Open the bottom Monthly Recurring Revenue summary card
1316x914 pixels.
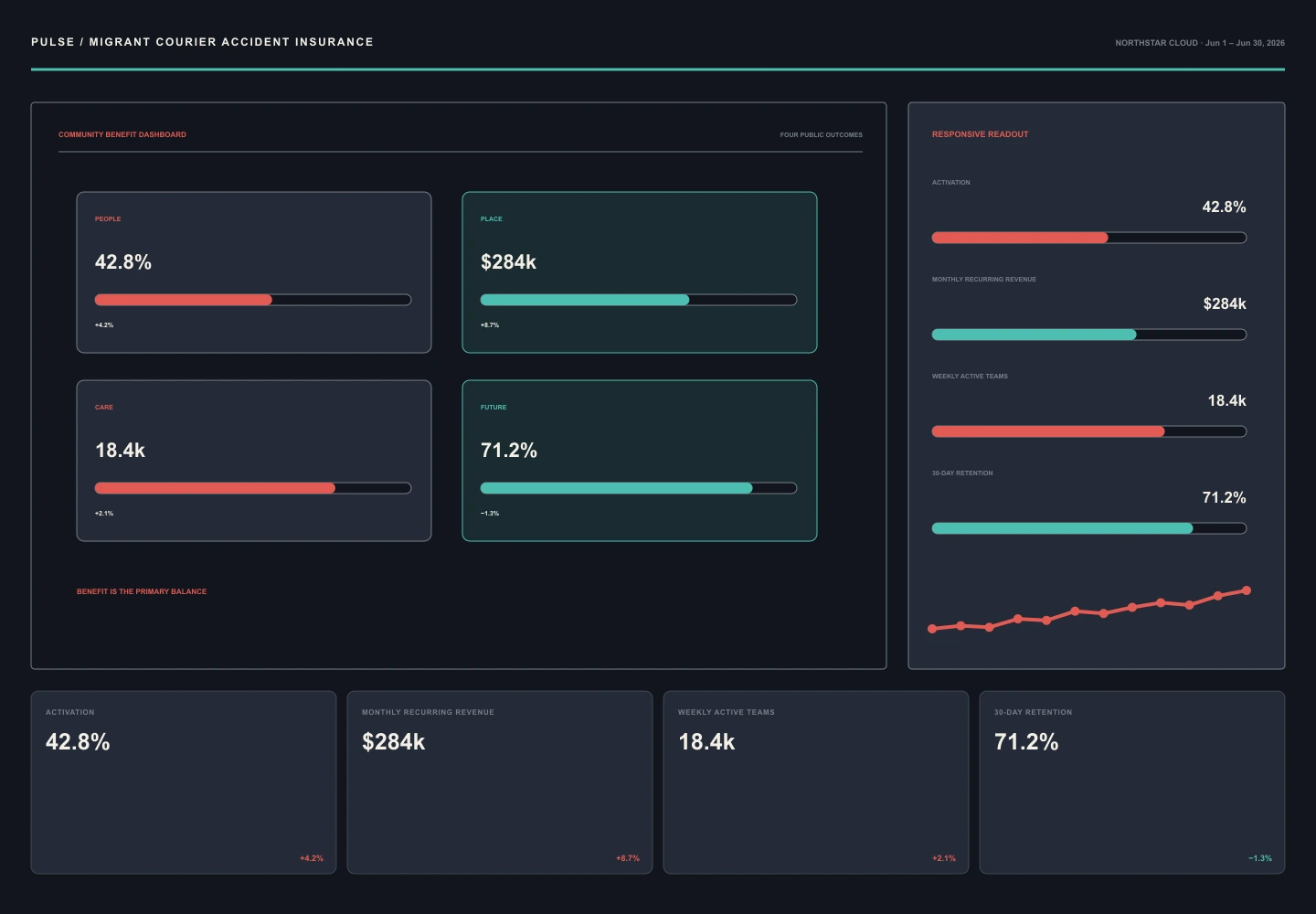500,782
